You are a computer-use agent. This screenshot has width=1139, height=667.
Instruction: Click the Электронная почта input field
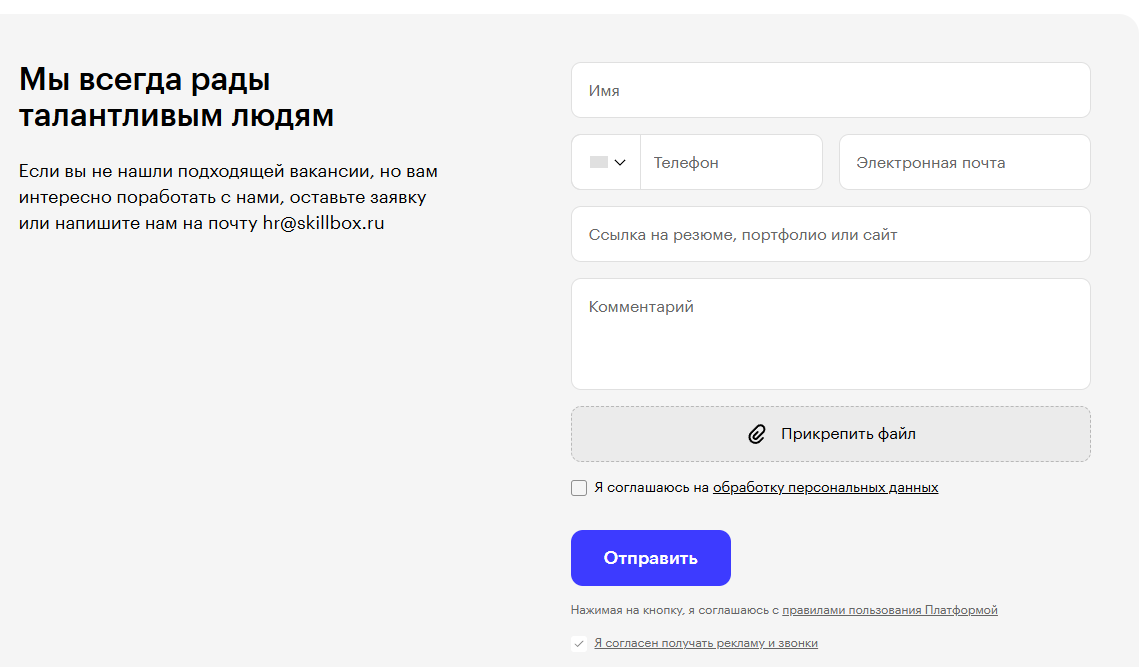pyautogui.click(x=964, y=161)
